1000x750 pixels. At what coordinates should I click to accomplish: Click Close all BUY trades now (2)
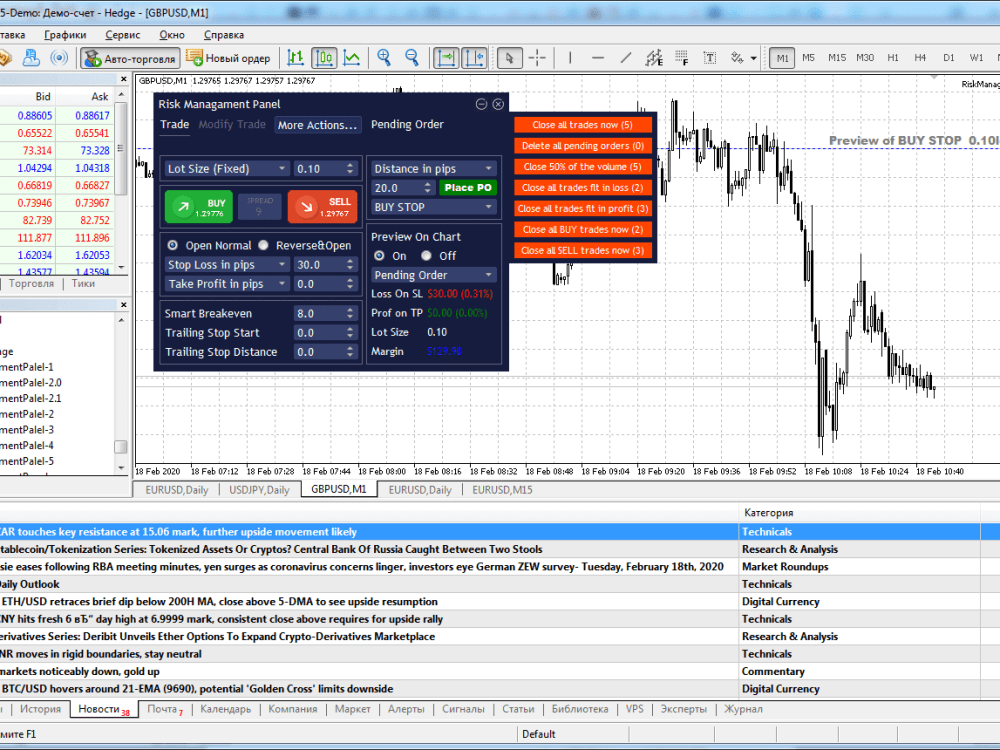tap(583, 230)
